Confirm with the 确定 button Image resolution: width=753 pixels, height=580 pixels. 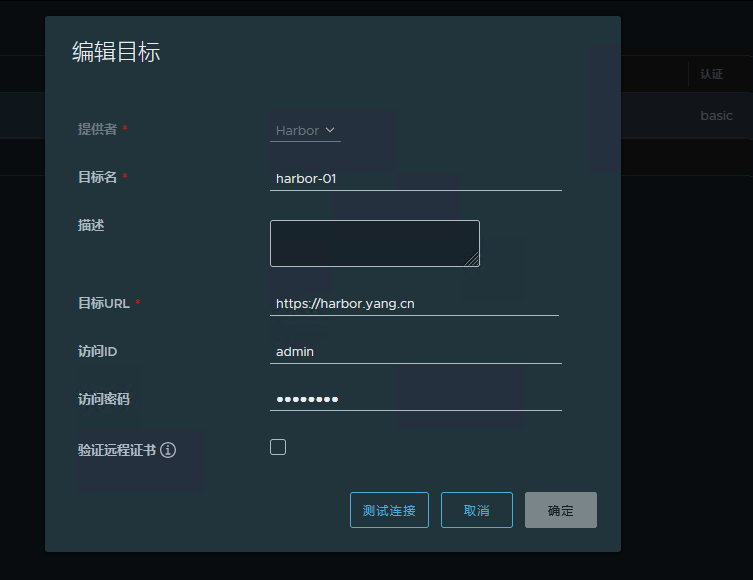coord(560,510)
